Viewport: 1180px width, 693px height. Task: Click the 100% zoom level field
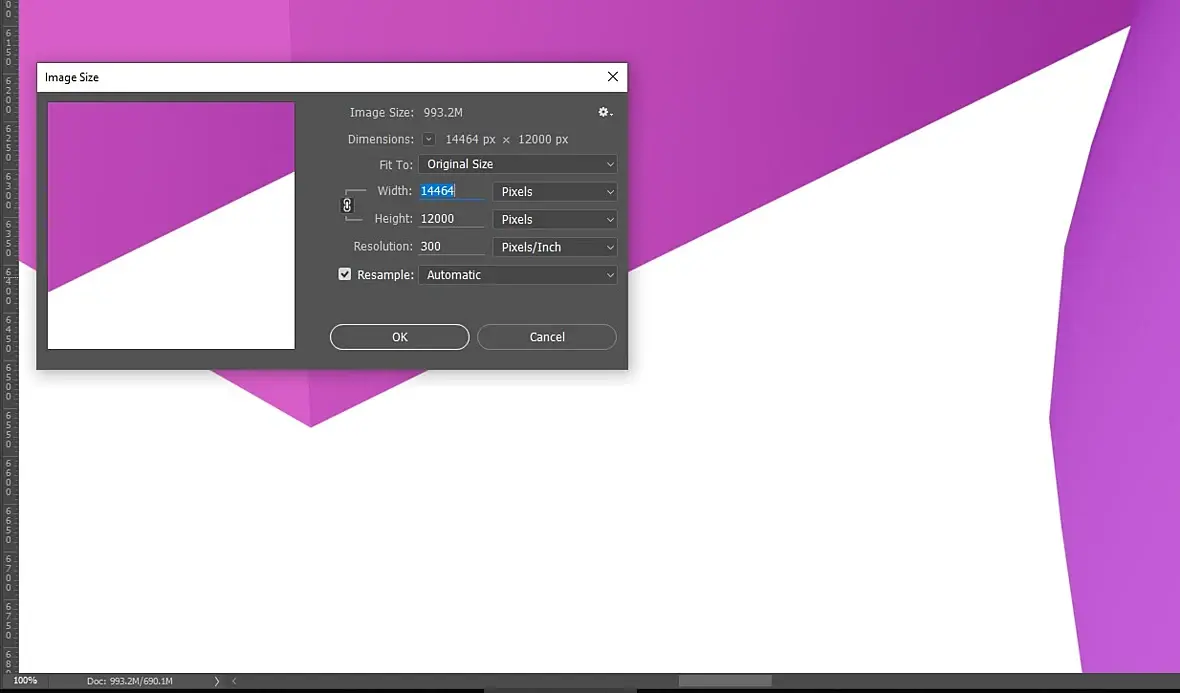pyautogui.click(x=25, y=680)
